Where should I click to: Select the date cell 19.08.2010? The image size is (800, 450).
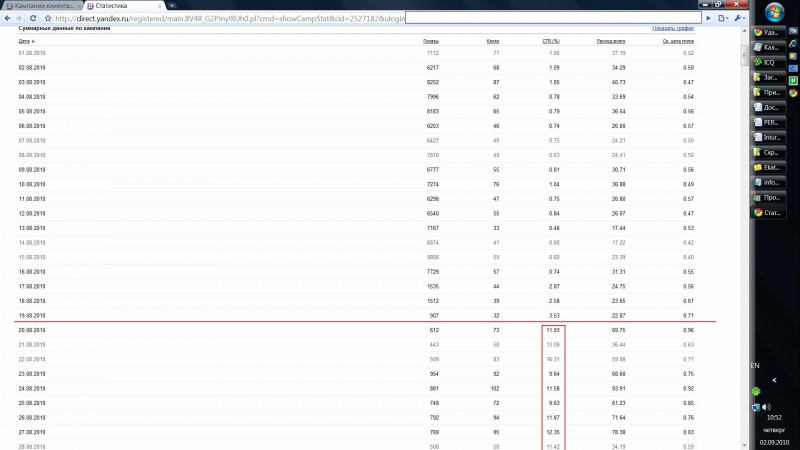tap(32, 316)
